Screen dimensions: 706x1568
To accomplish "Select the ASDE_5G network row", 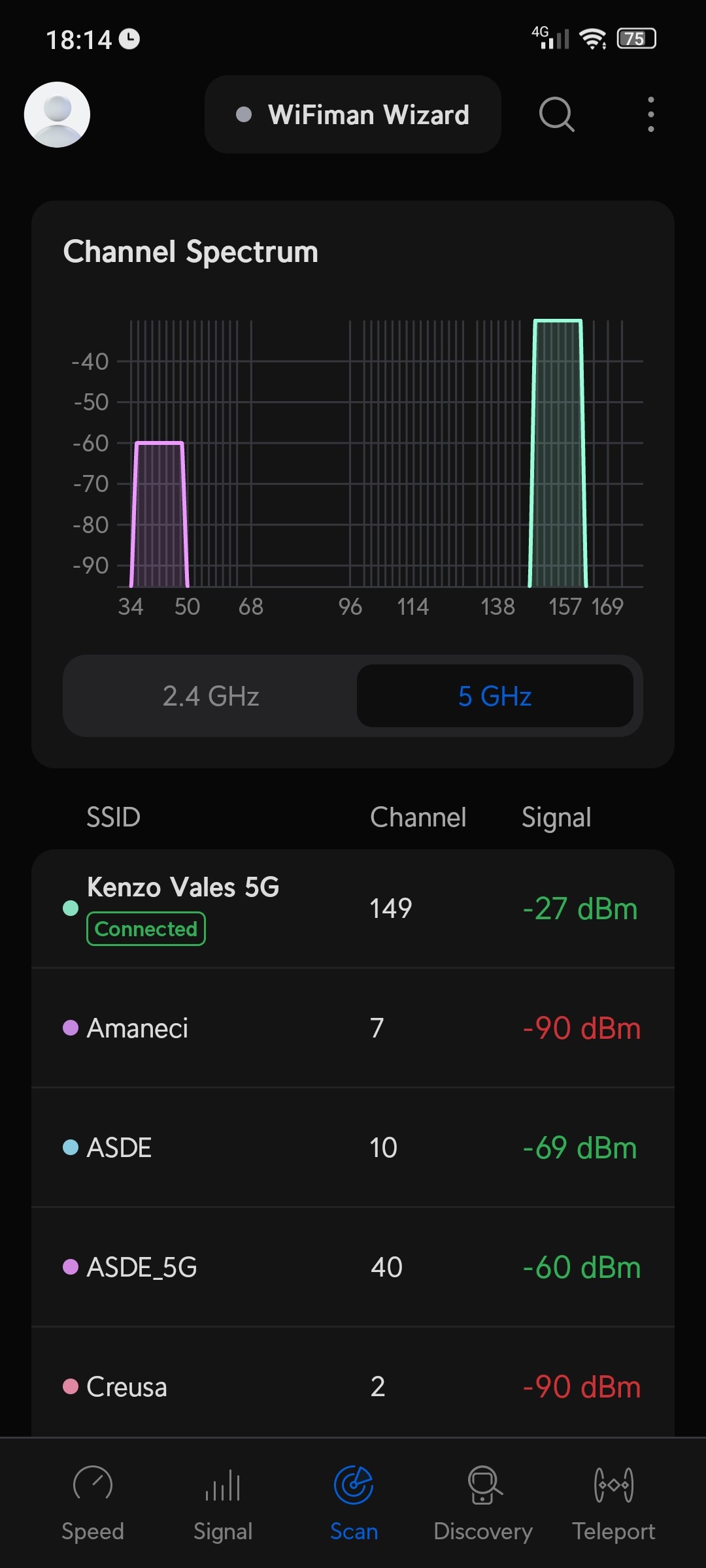I will click(353, 1267).
